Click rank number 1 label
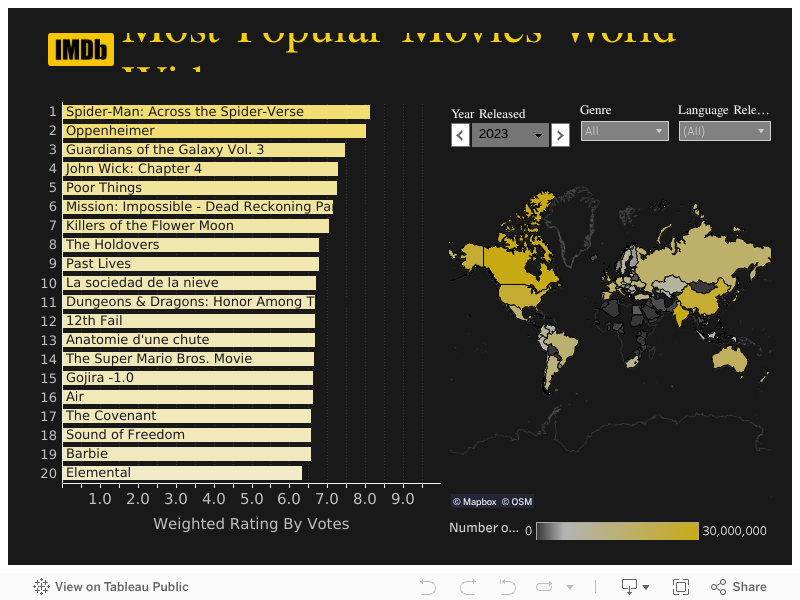Image resolution: width=800 pixels, height=600 pixels. point(52,112)
